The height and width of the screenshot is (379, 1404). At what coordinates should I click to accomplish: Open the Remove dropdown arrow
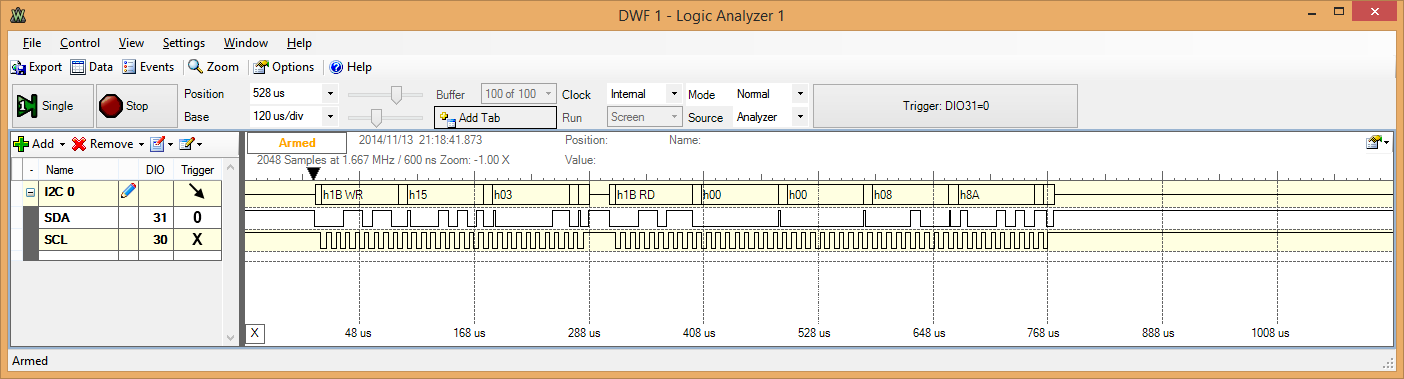pyautogui.click(x=141, y=145)
